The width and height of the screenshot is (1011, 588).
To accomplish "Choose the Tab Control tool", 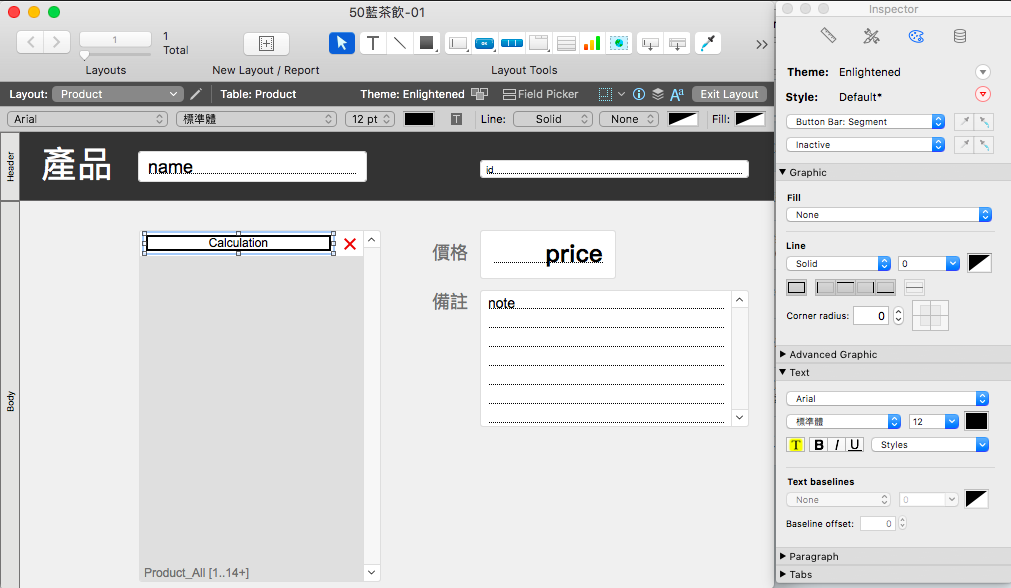I will (538, 43).
